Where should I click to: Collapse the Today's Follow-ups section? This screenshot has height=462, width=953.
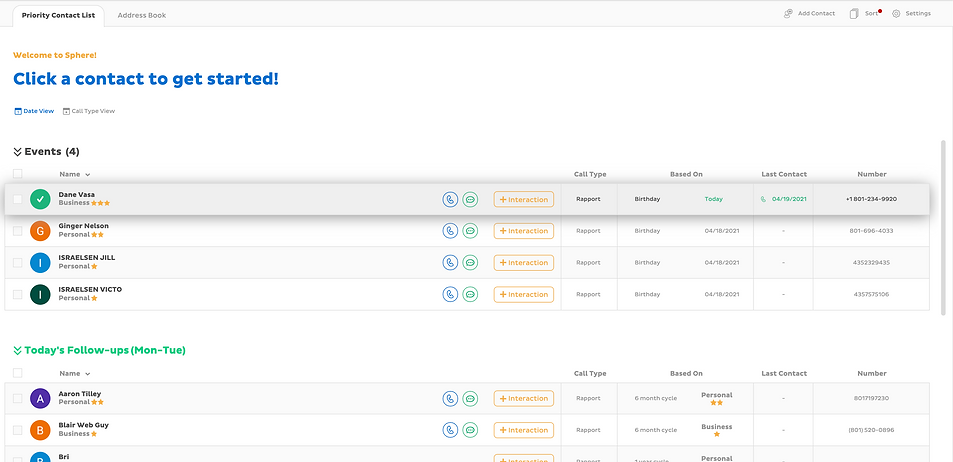click(x=18, y=351)
